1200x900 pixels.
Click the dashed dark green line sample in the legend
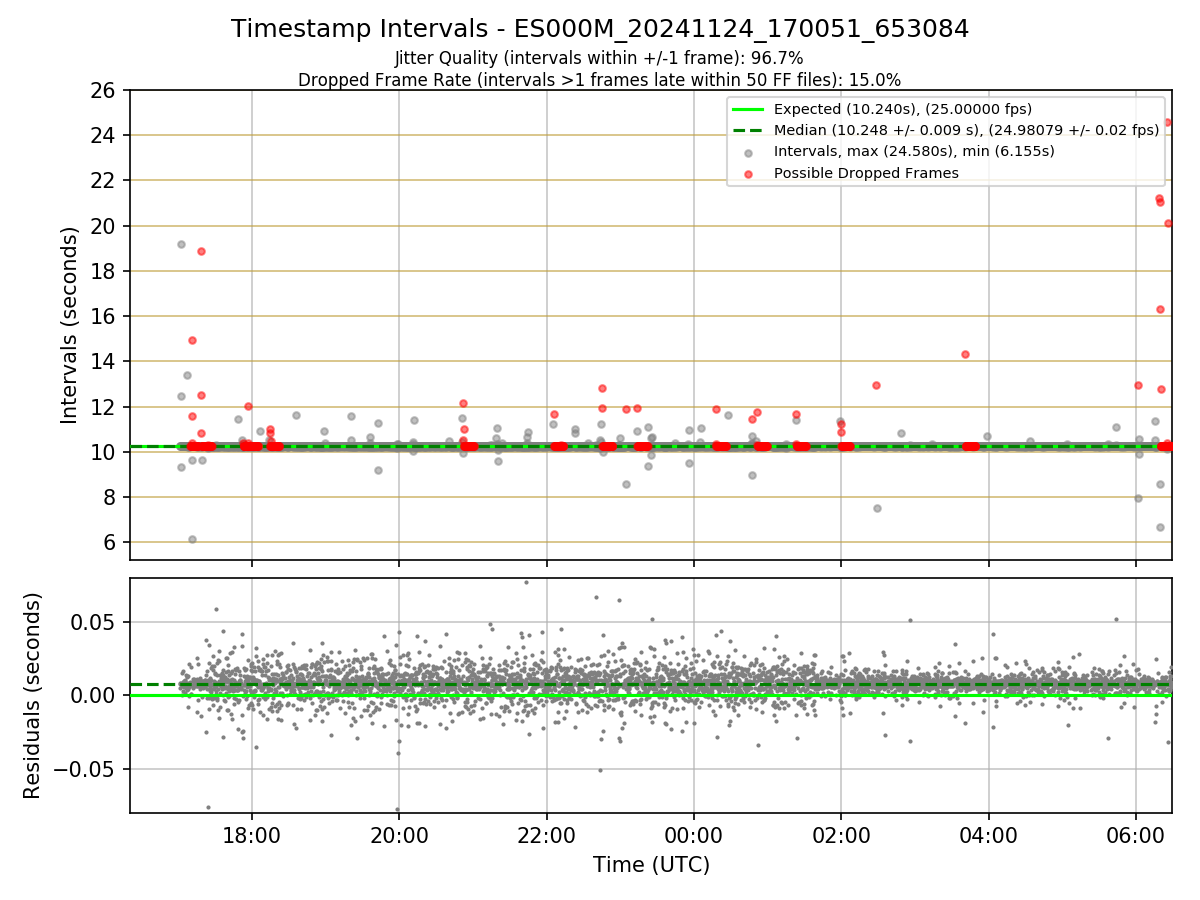(x=748, y=130)
